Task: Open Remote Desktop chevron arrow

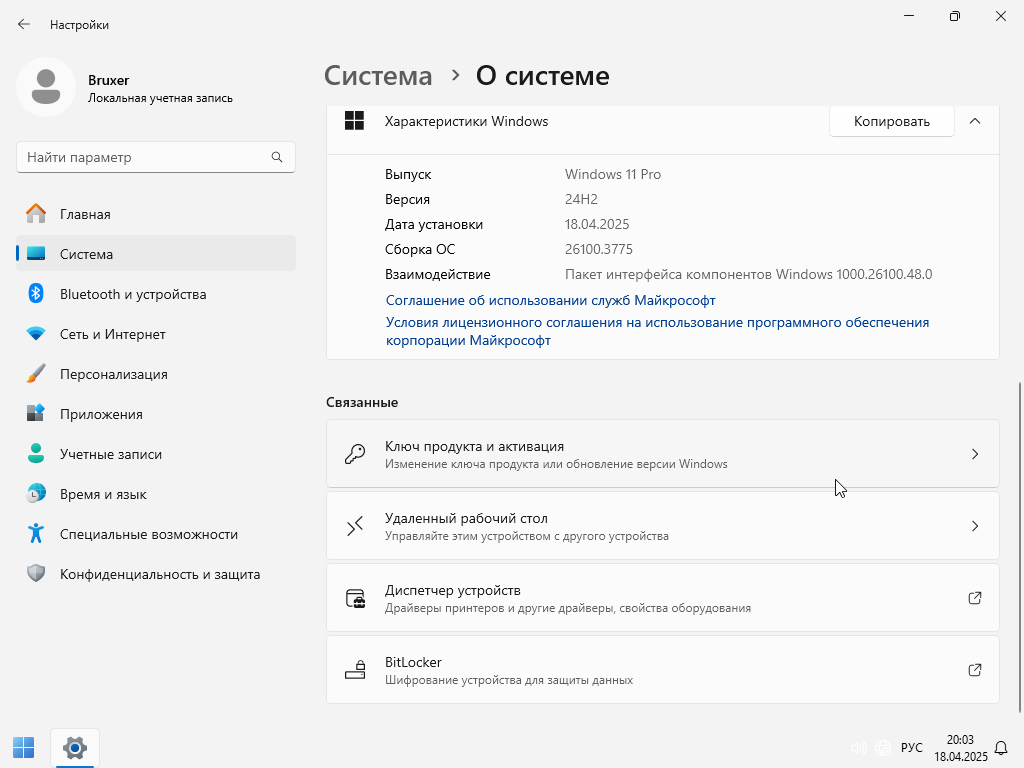Action: 974,526
